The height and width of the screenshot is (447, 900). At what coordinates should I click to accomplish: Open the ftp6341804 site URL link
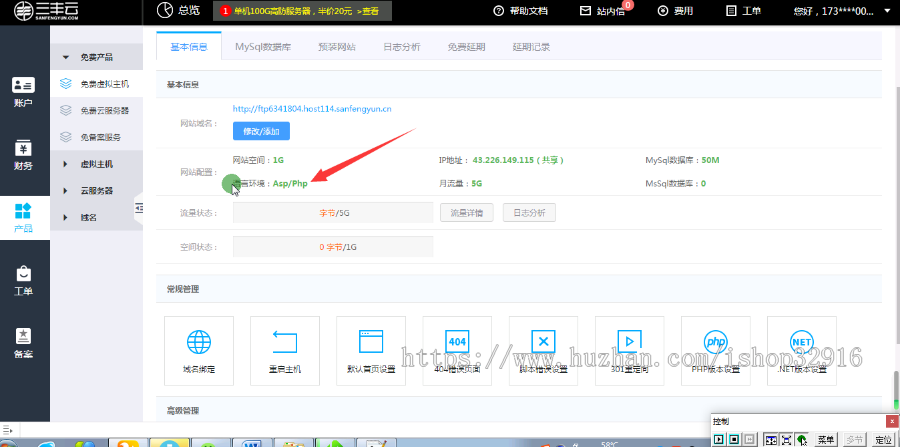click(x=312, y=108)
